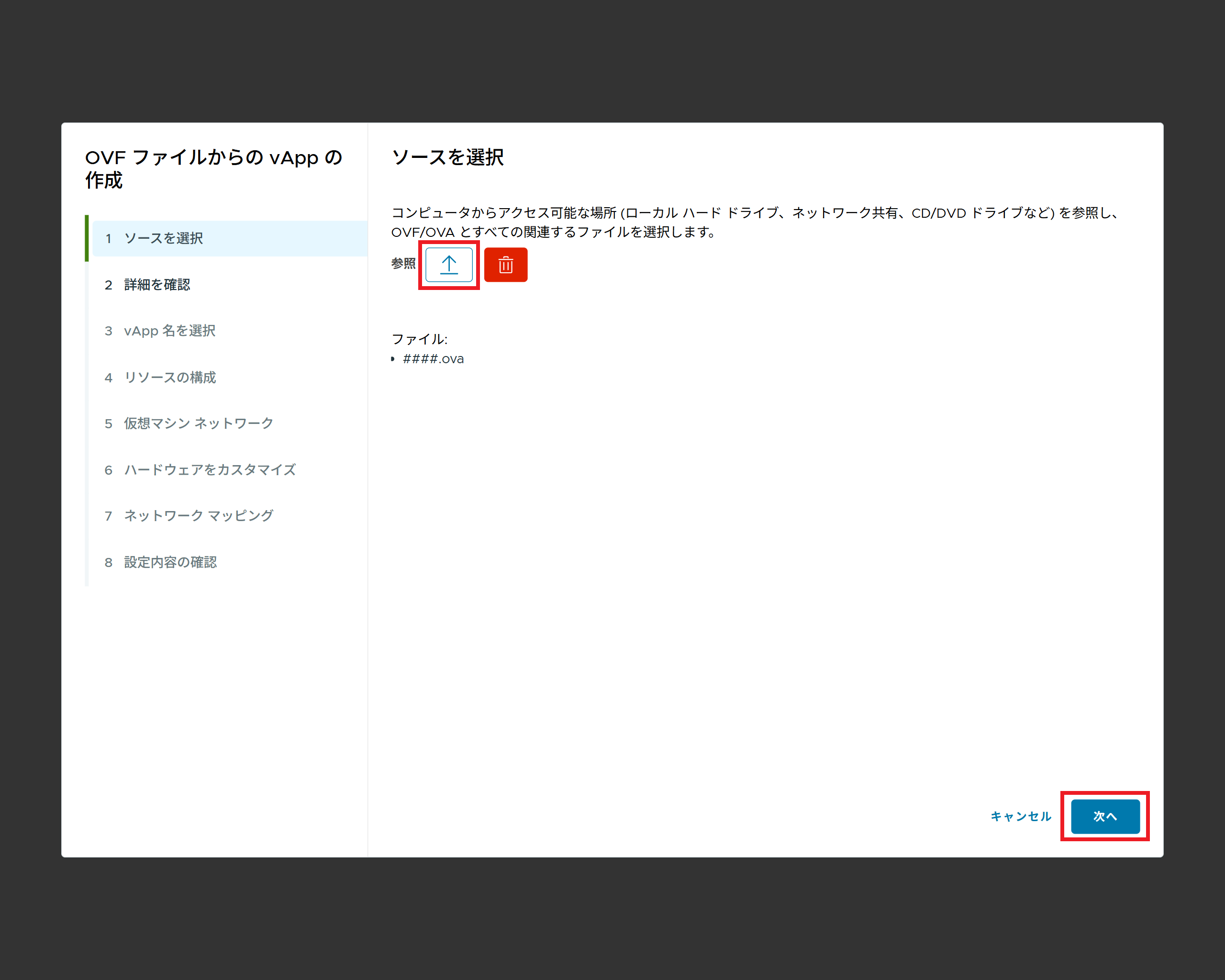Select step 5 仮想マシン ネットワーク
This screenshot has width=1225, height=980.
pos(198,423)
